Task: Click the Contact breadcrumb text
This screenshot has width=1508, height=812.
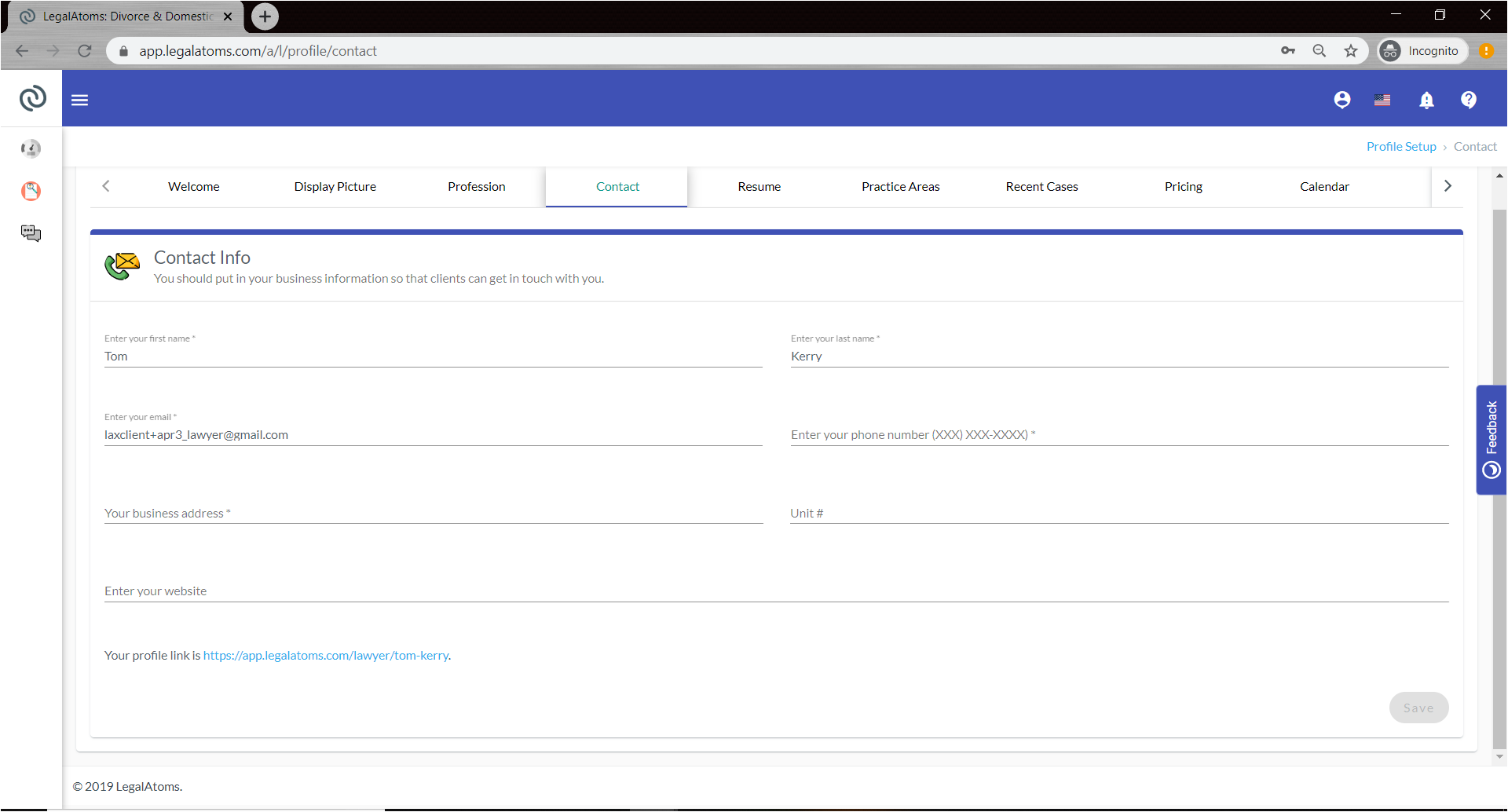Action: 1475,147
